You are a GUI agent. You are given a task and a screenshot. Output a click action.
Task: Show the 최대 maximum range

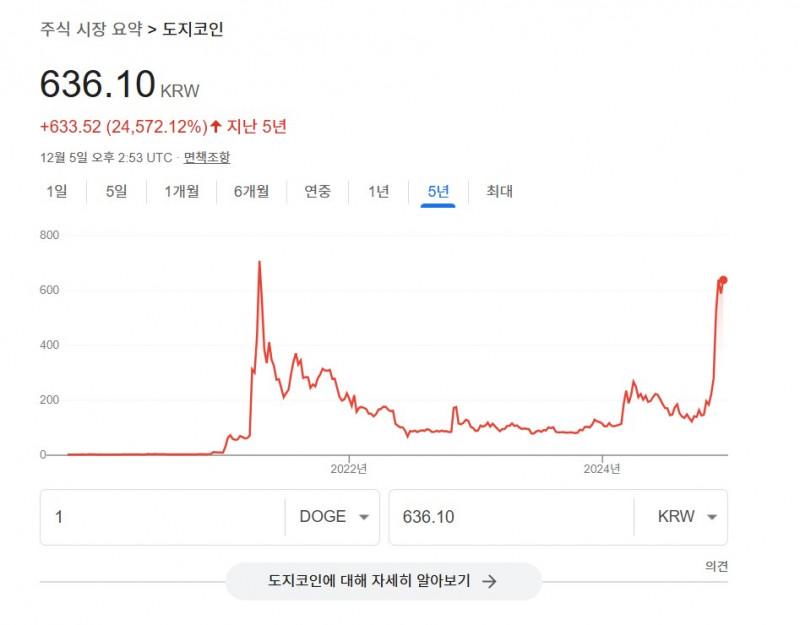click(x=499, y=191)
